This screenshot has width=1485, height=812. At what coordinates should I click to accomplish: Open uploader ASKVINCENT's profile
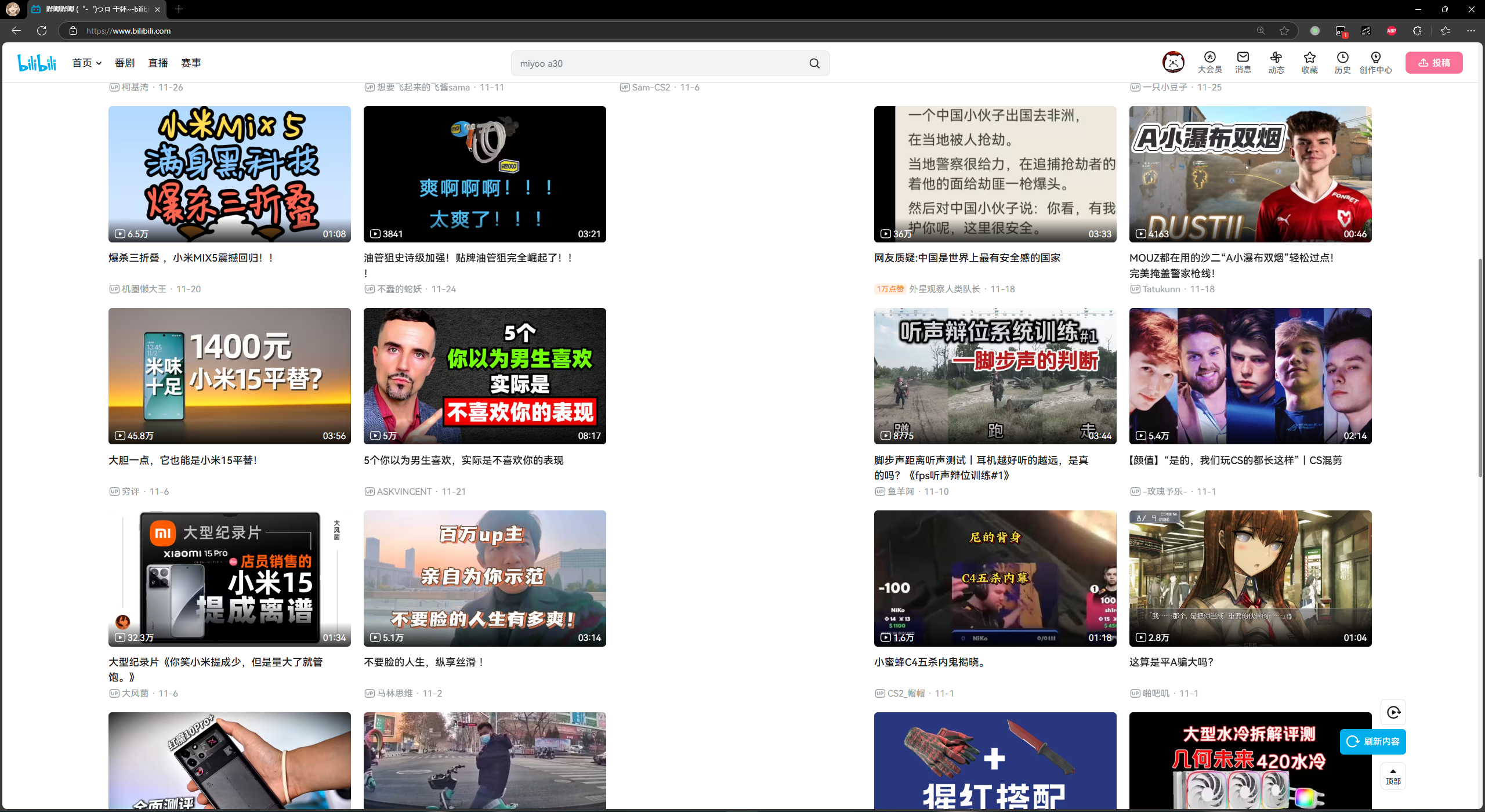pos(404,491)
